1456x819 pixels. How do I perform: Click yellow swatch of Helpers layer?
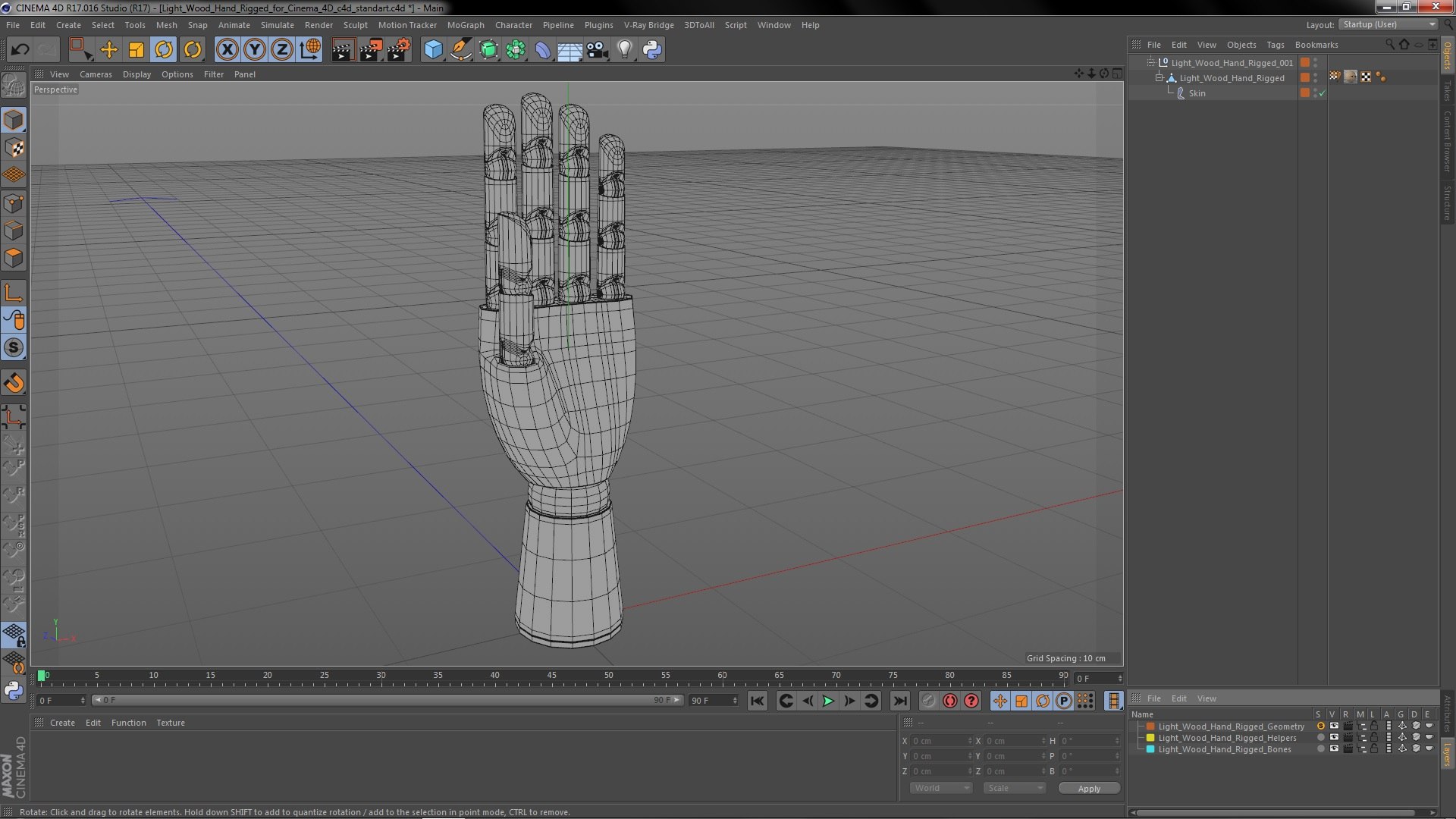pyautogui.click(x=1150, y=738)
